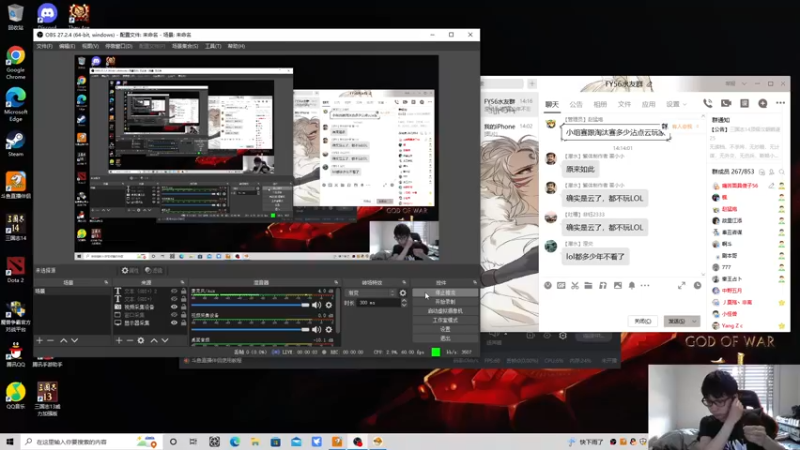
Task: Toggle lock on 文本 (GDI+) 2 source
Action: (x=184, y=291)
